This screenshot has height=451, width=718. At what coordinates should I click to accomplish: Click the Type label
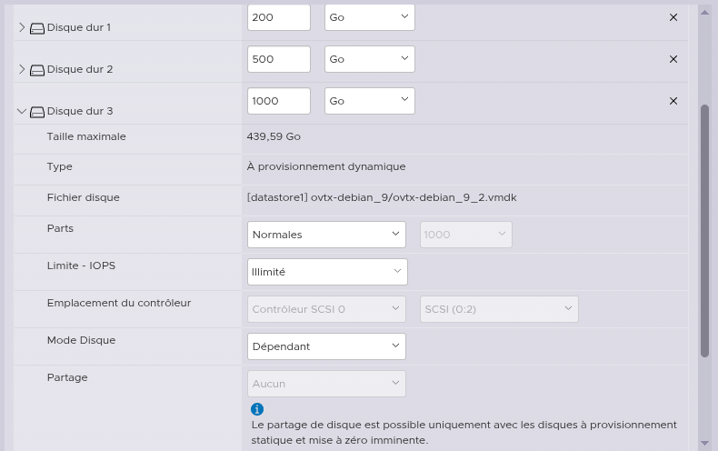[x=60, y=167]
